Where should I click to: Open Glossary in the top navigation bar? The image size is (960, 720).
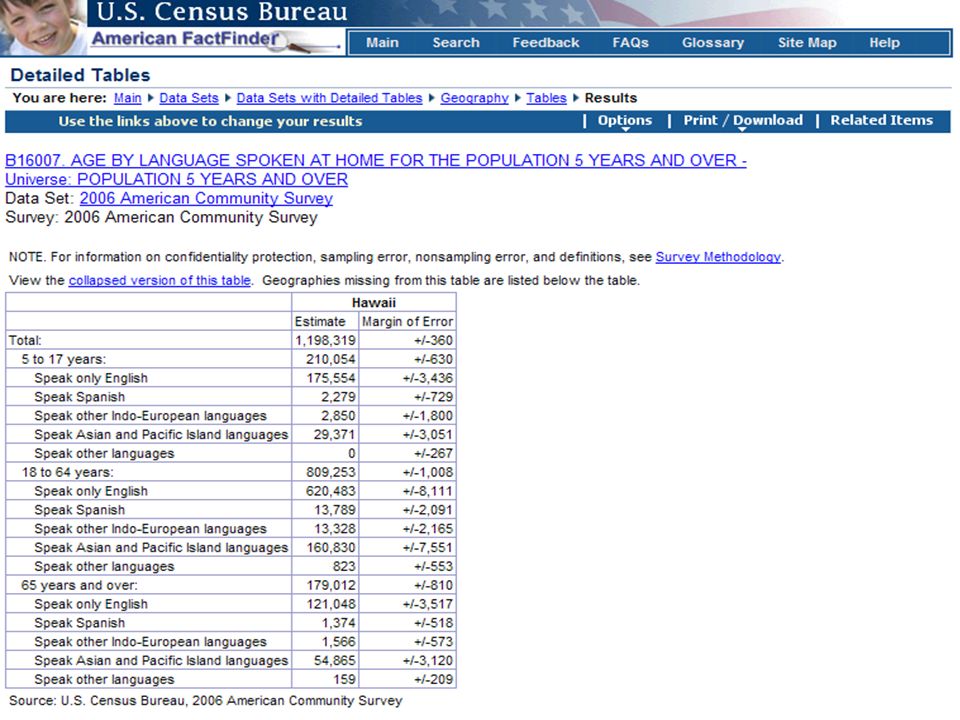point(713,43)
